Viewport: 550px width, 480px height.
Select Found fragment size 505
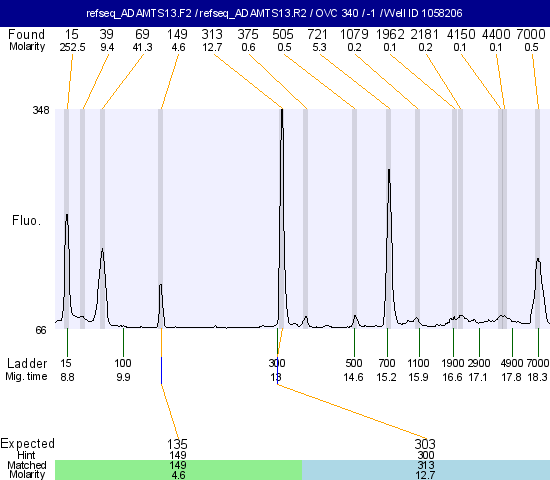click(283, 34)
